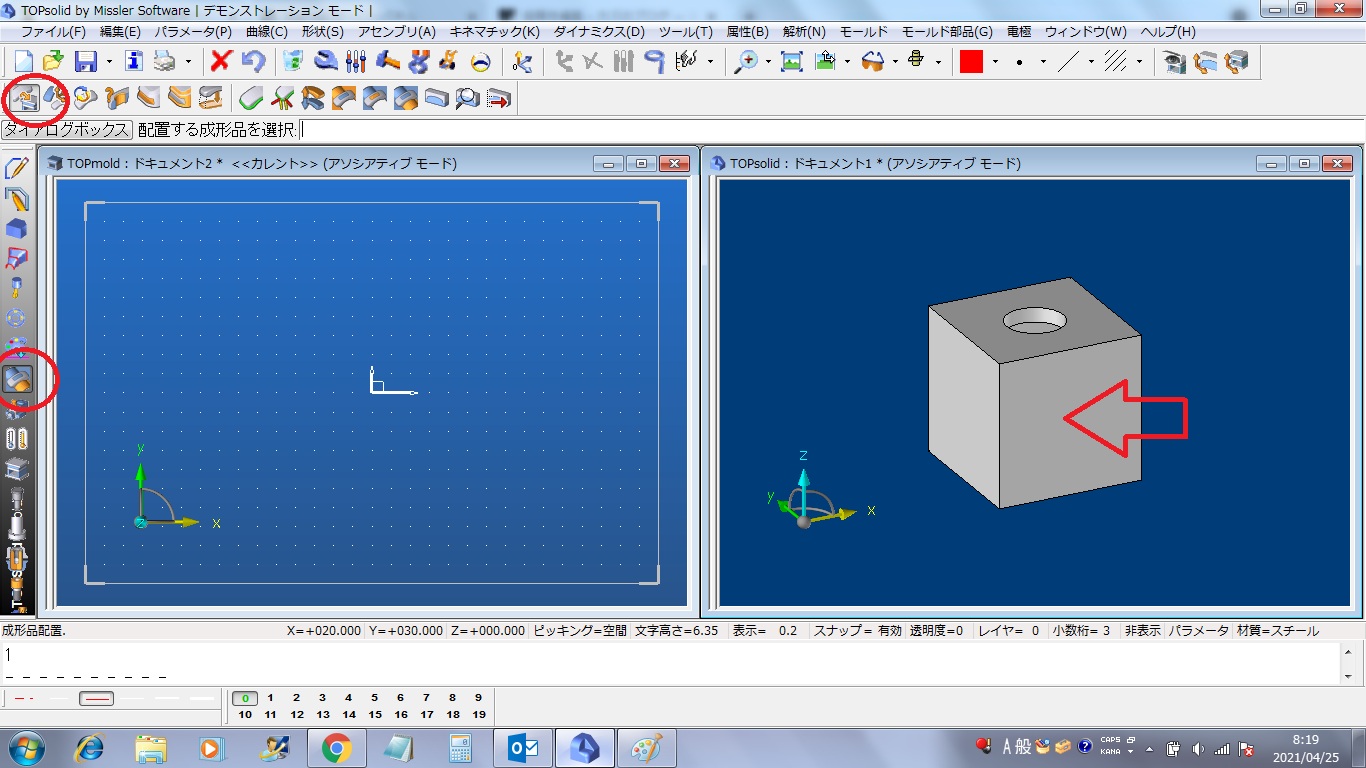
Task: Select the pencil sketch tool in left sidebar
Action: click(x=17, y=168)
